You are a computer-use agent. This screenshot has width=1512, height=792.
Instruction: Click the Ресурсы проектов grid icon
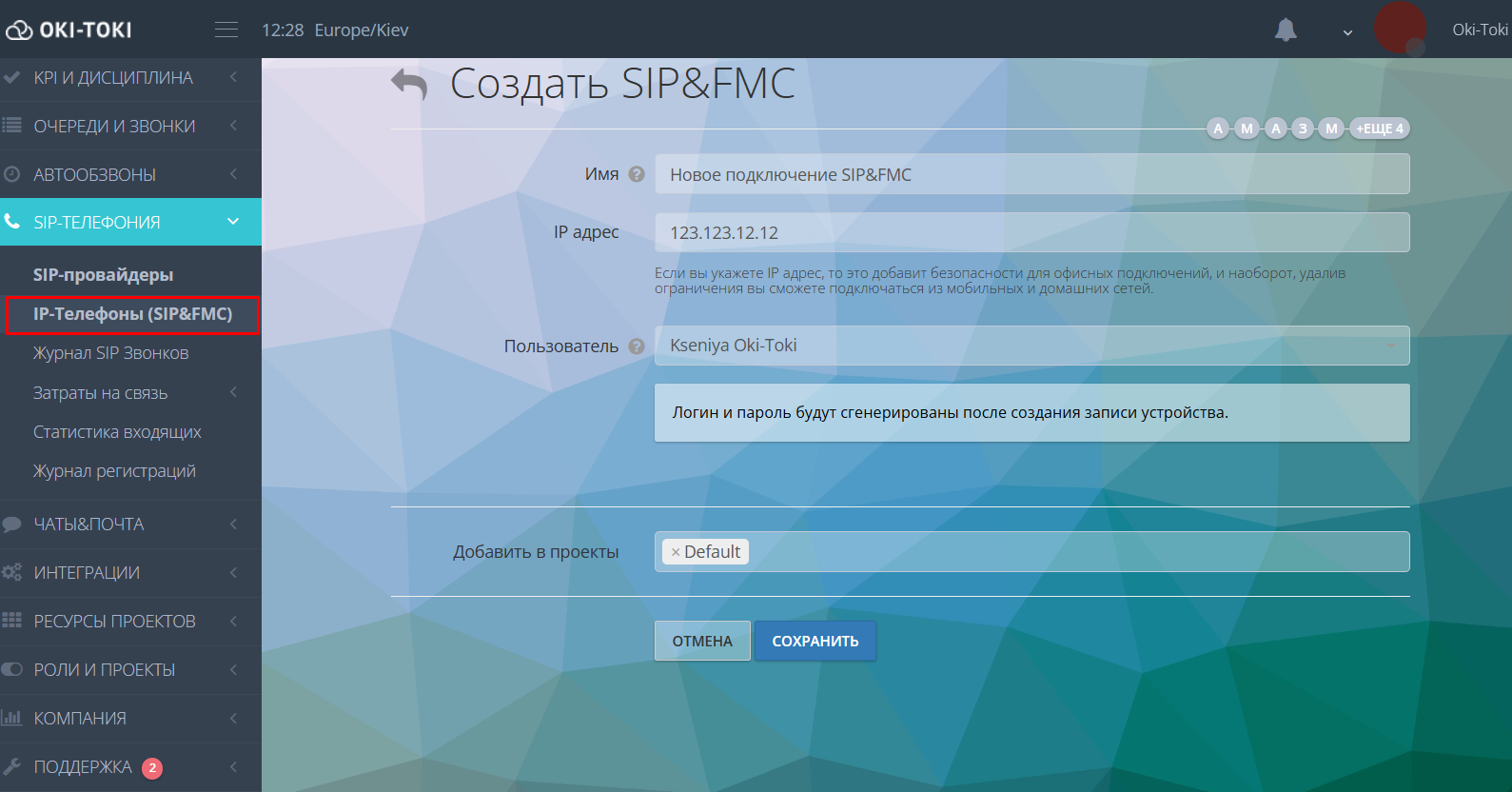tap(12, 621)
